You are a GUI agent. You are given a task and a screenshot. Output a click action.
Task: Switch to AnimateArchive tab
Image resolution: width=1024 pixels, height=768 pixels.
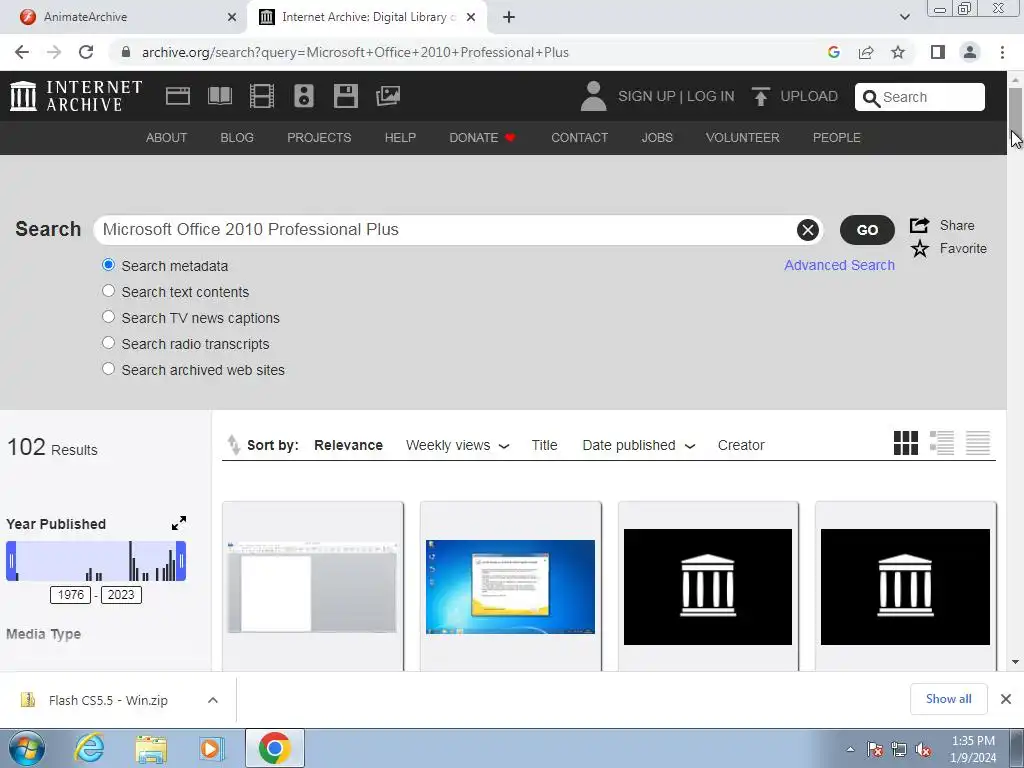124,17
